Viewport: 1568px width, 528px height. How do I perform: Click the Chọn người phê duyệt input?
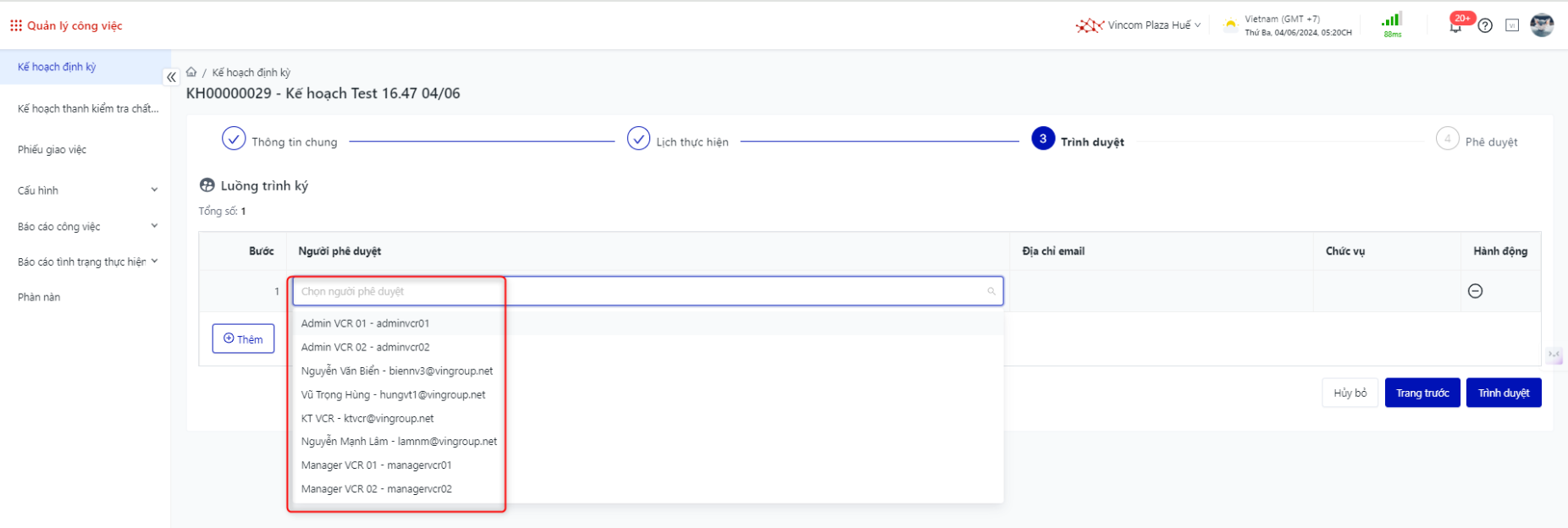(643, 291)
